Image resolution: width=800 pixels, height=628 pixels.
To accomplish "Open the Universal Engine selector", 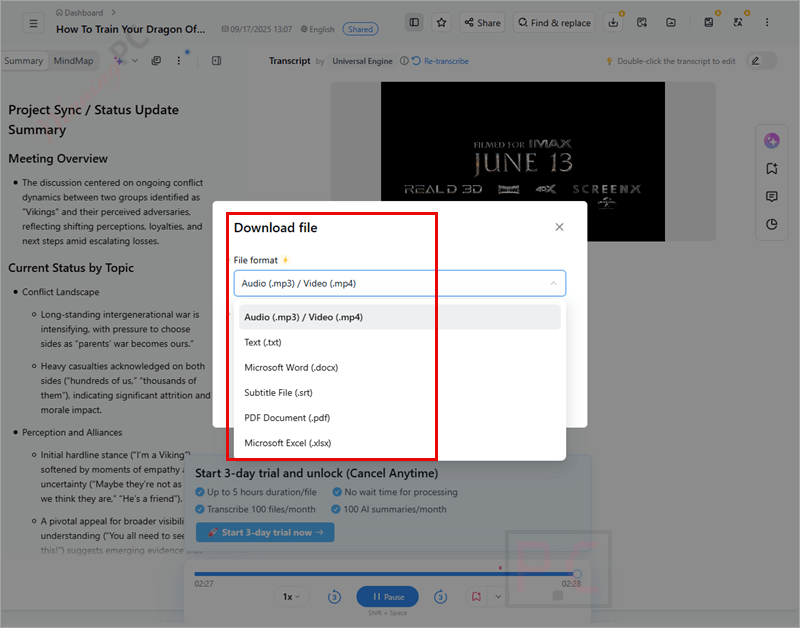I will [362, 61].
